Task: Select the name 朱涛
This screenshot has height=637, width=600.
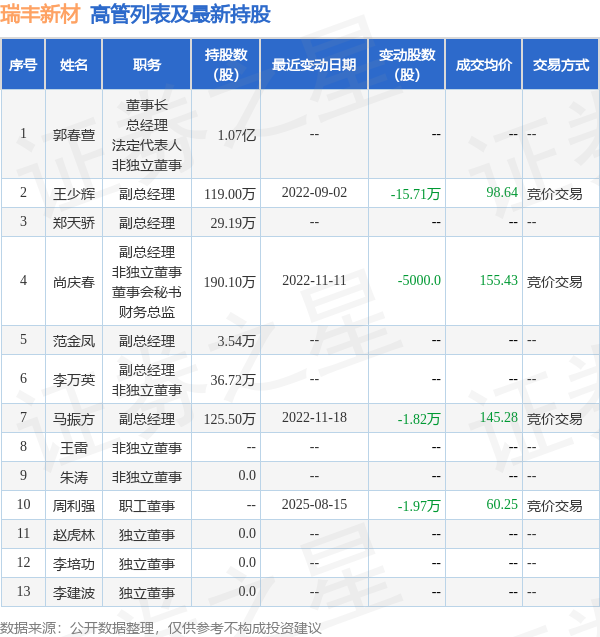Action: [x=74, y=477]
